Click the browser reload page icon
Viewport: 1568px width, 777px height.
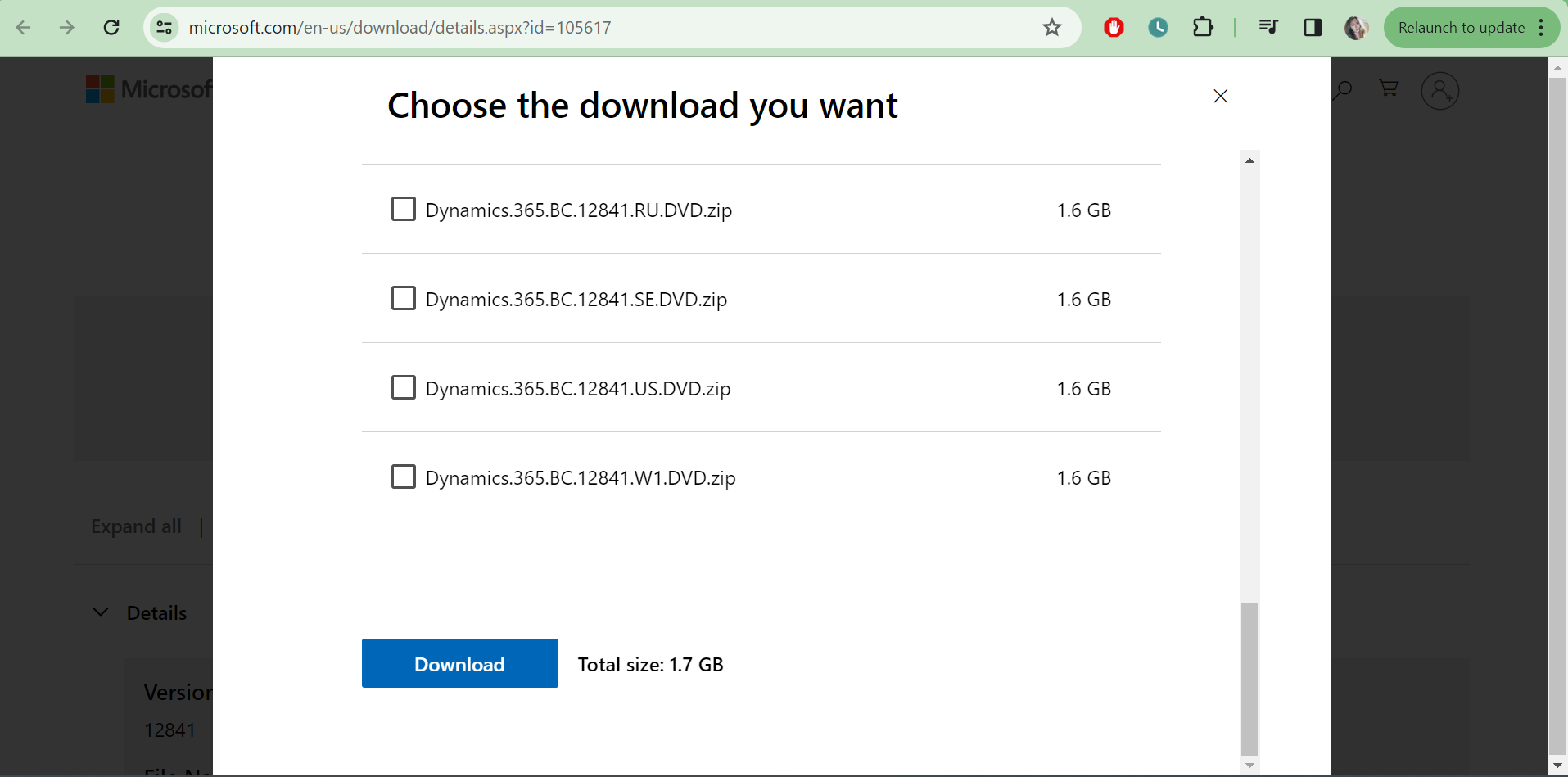coord(111,28)
